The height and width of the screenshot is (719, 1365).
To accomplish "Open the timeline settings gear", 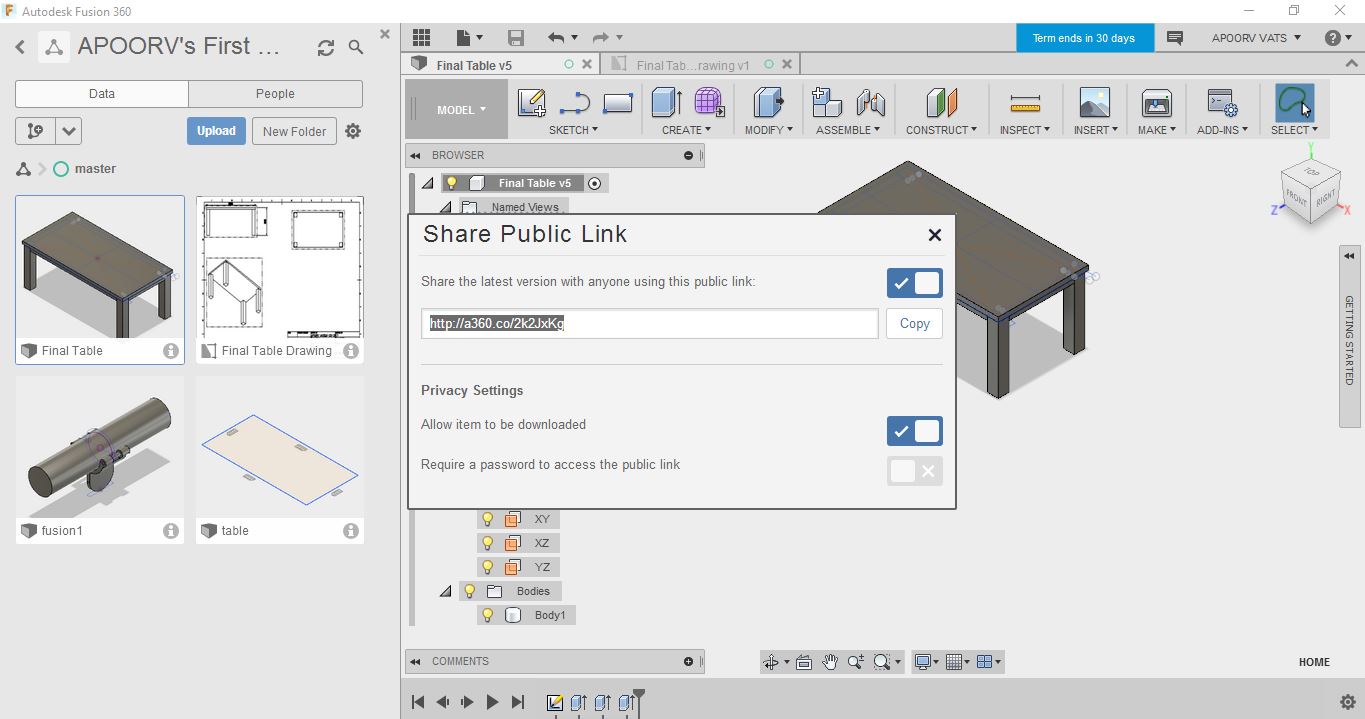I will pyautogui.click(x=1347, y=702).
